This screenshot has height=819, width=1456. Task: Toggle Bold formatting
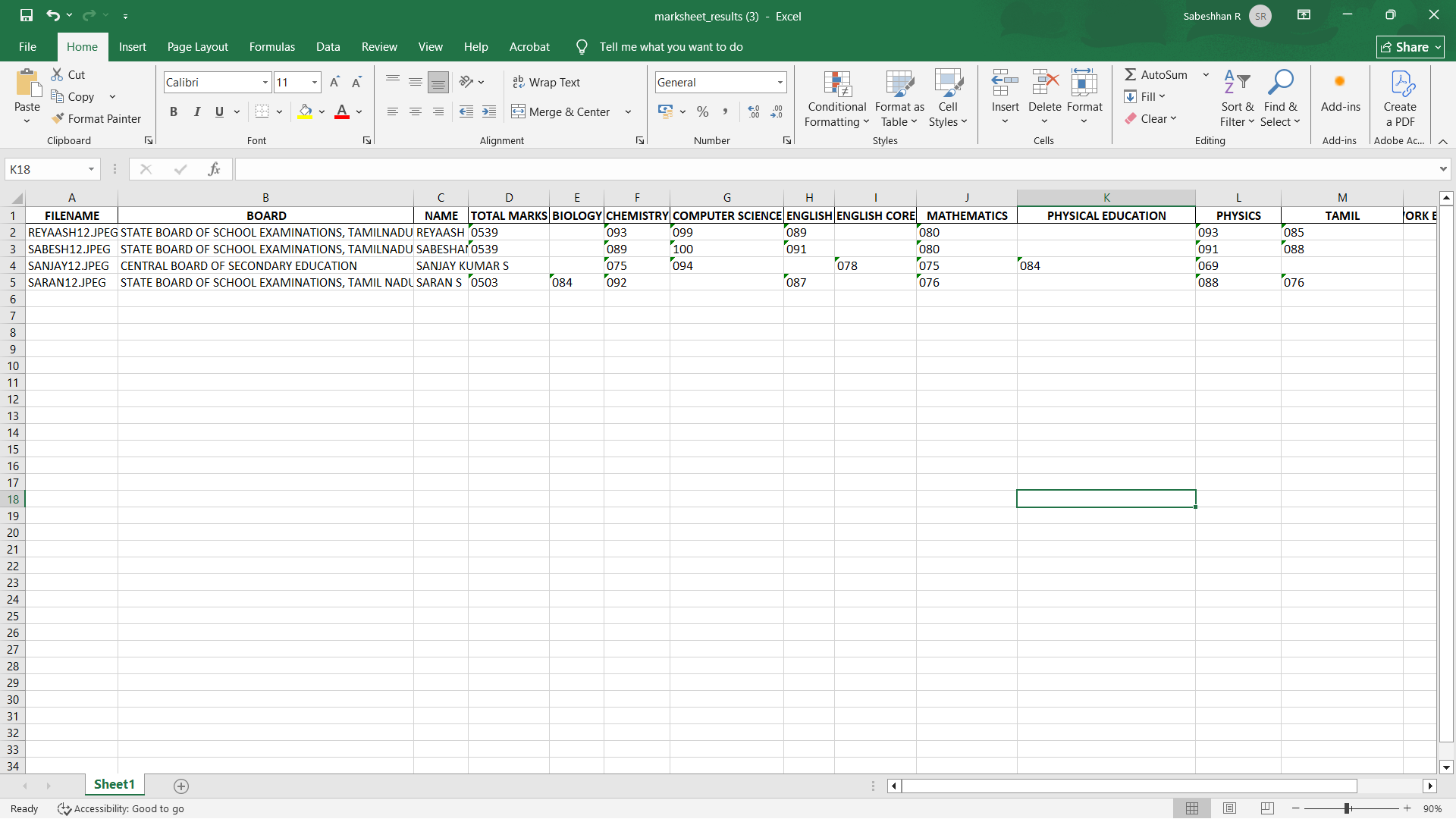point(174,111)
